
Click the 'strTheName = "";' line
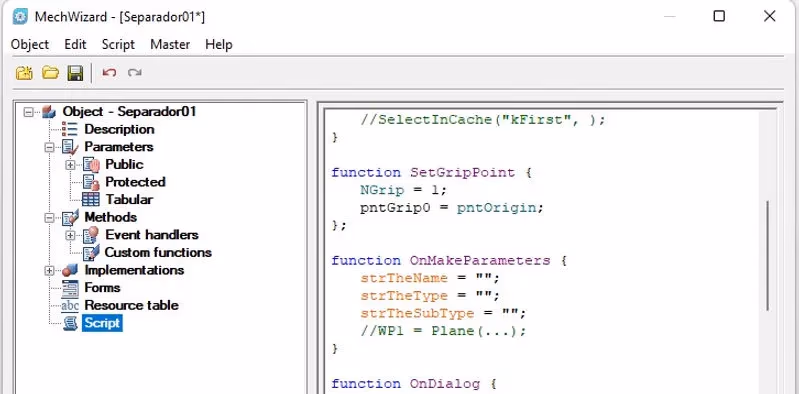430,278
